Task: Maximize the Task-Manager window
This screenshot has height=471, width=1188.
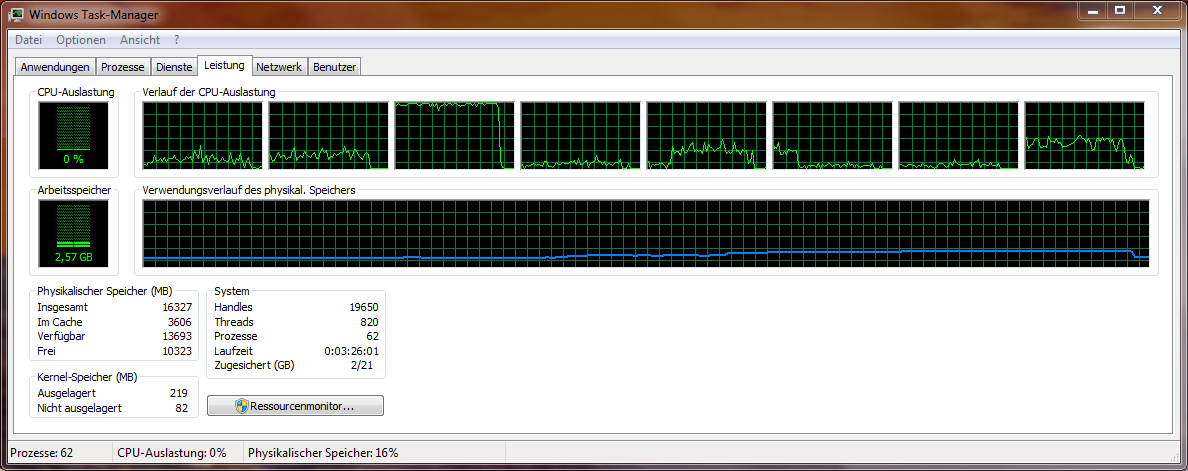Action: [1119, 9]
